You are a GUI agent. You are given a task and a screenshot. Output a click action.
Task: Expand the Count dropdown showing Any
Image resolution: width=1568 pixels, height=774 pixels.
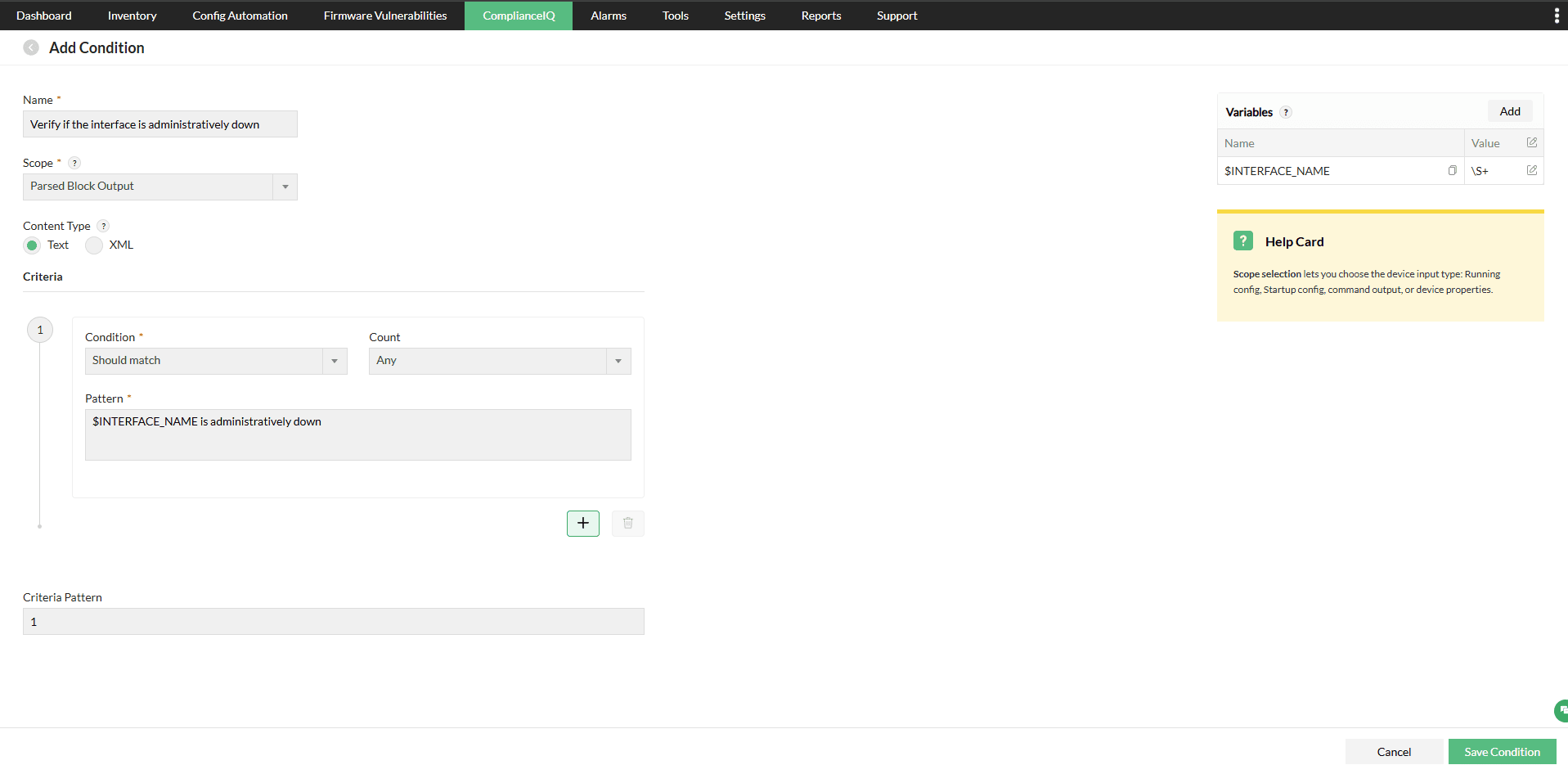(x=617, y=361)
